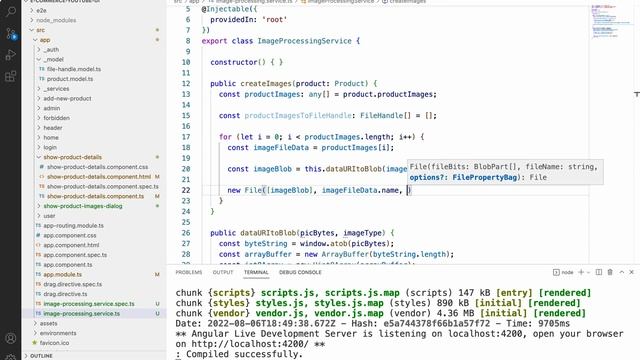Screen dimensions: 640x360
Task: Open the Extensions view
Action: point(11,76)
